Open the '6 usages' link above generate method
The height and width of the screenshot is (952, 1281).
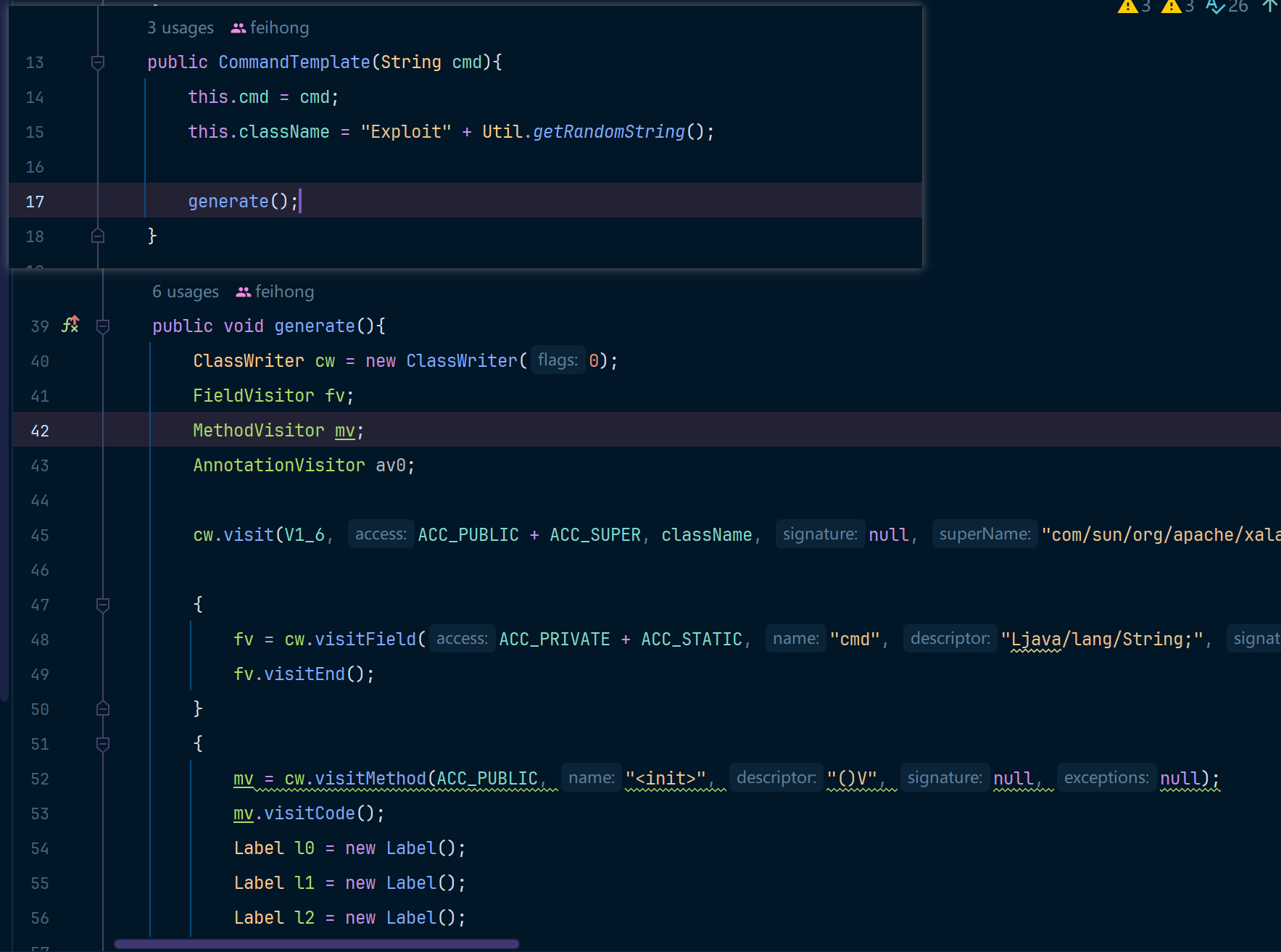186,292
